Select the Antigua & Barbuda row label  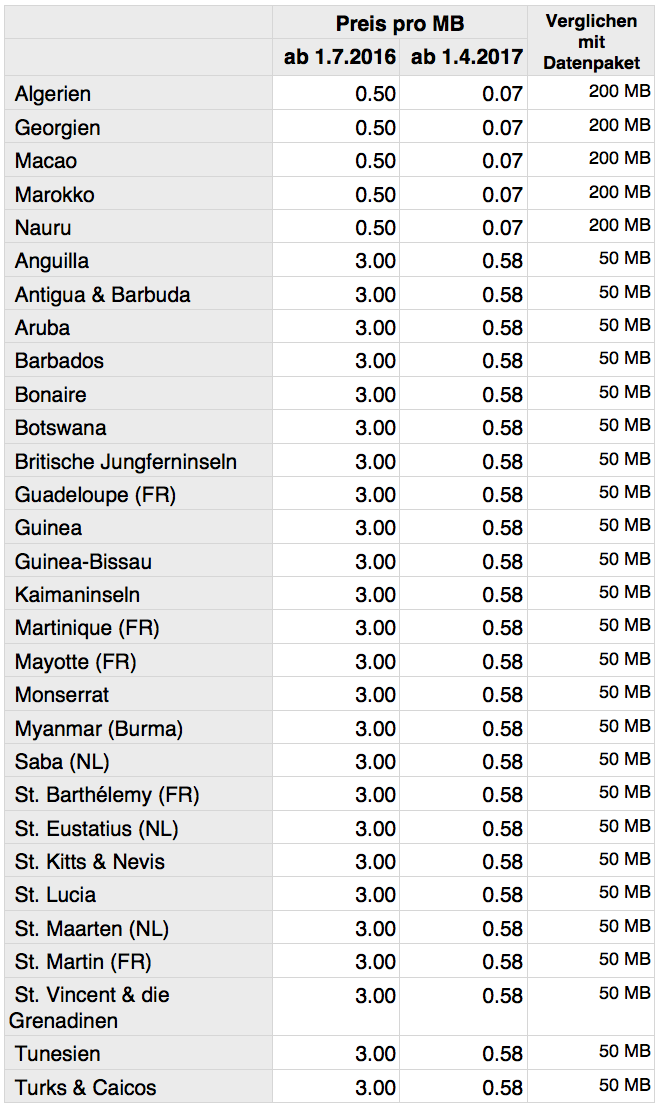click(x=102, y=295)
